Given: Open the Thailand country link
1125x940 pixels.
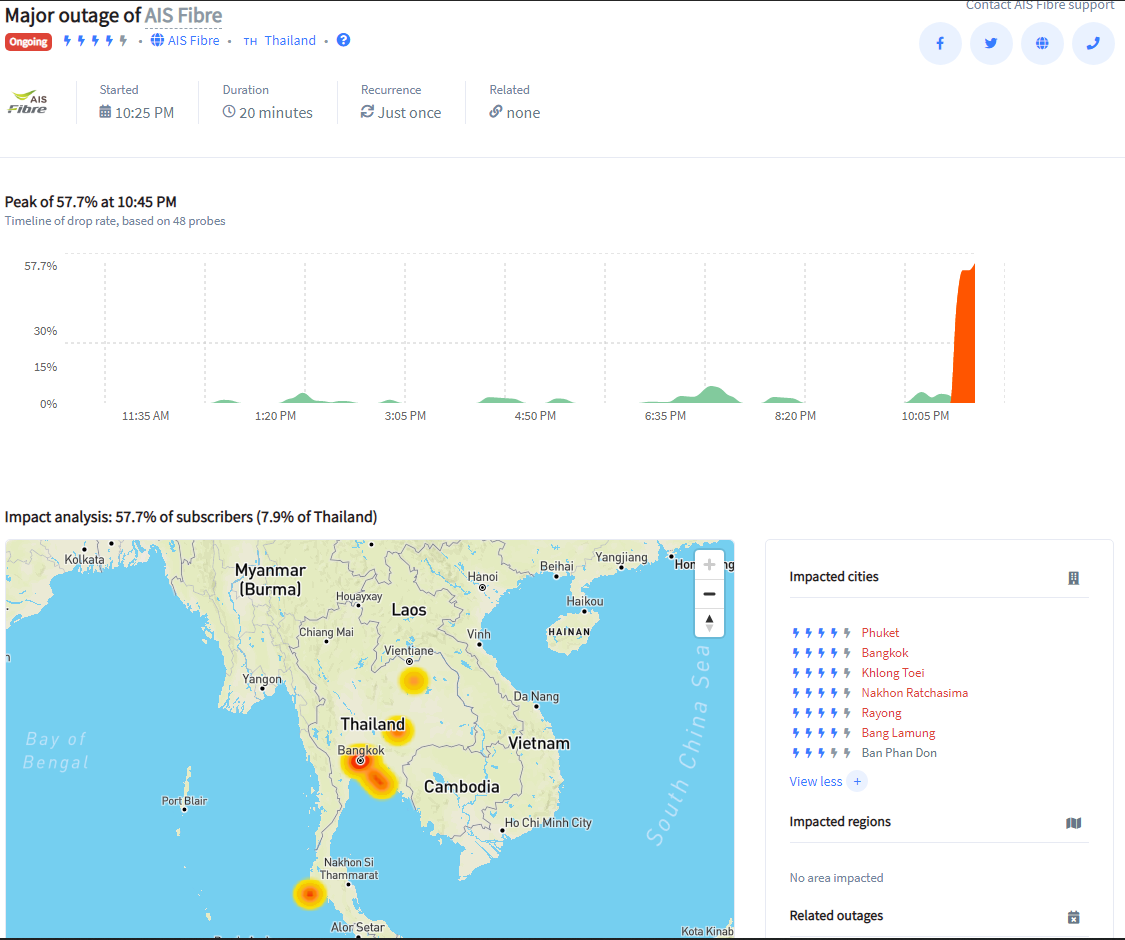Looking at the screenshot, I should pos(290,40).
